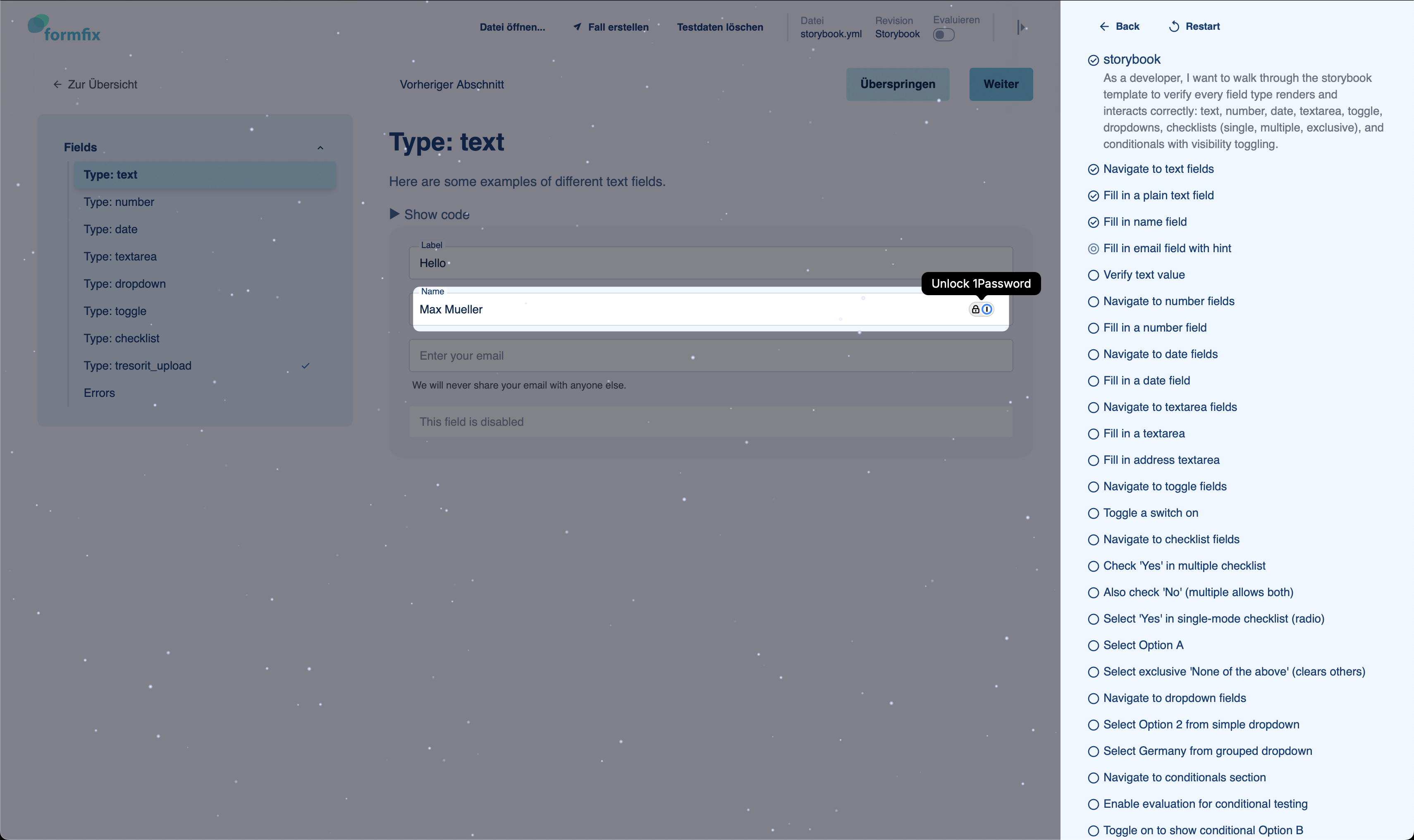Click the 1Password lock icon in the Name field
Screen dimensions: 1414x840
point(975,309)
